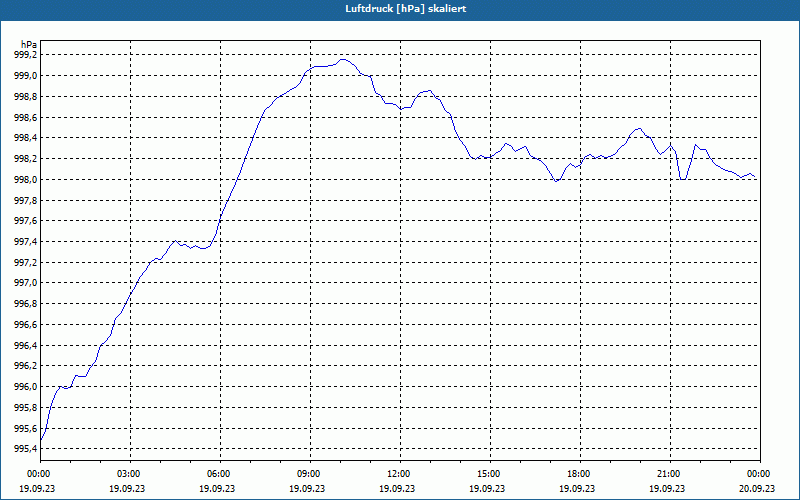Viewport: 800px width, 500px height.
Task: Click the 15:00 time axis label
Action: (x=490, y=474)
